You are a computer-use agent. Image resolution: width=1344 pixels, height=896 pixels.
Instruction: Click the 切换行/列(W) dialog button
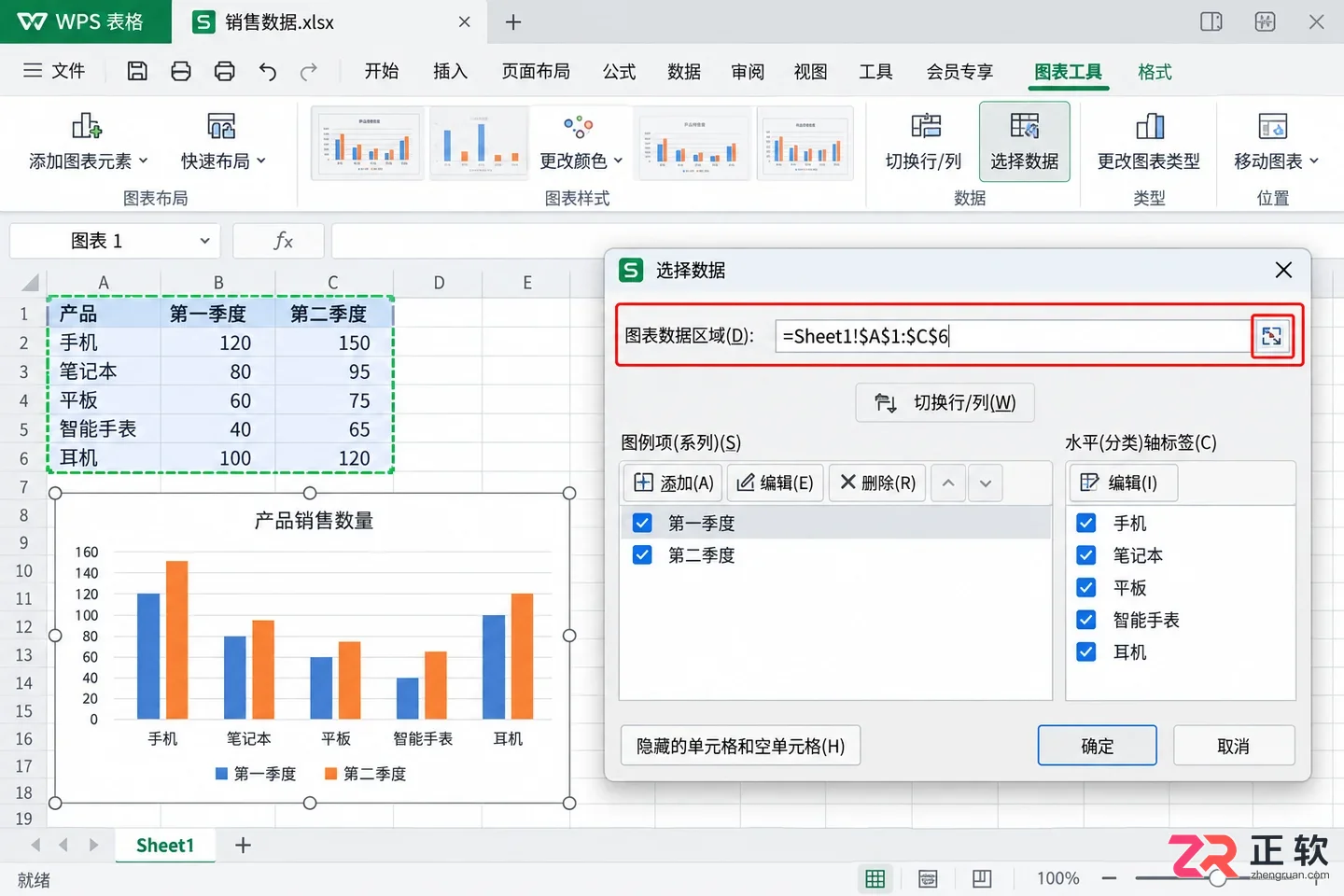[x=945, y=402]
